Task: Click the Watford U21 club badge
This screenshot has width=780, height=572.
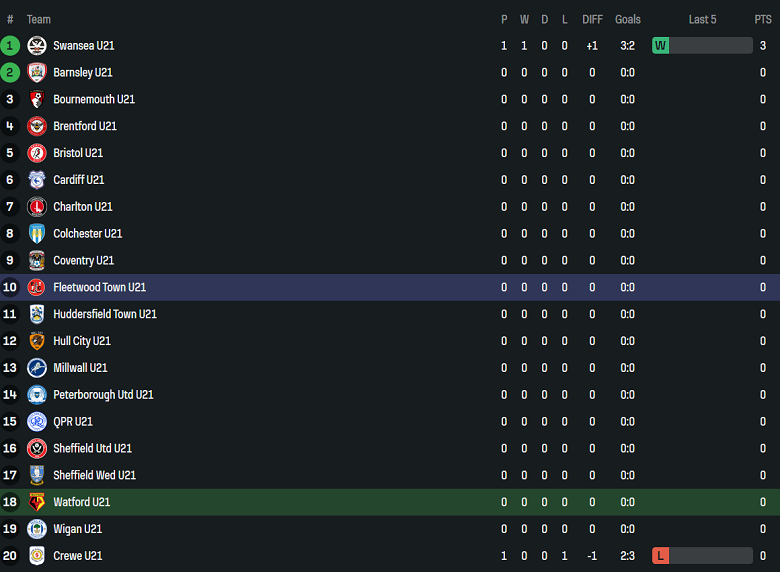Action: click(x=37, y=502)
